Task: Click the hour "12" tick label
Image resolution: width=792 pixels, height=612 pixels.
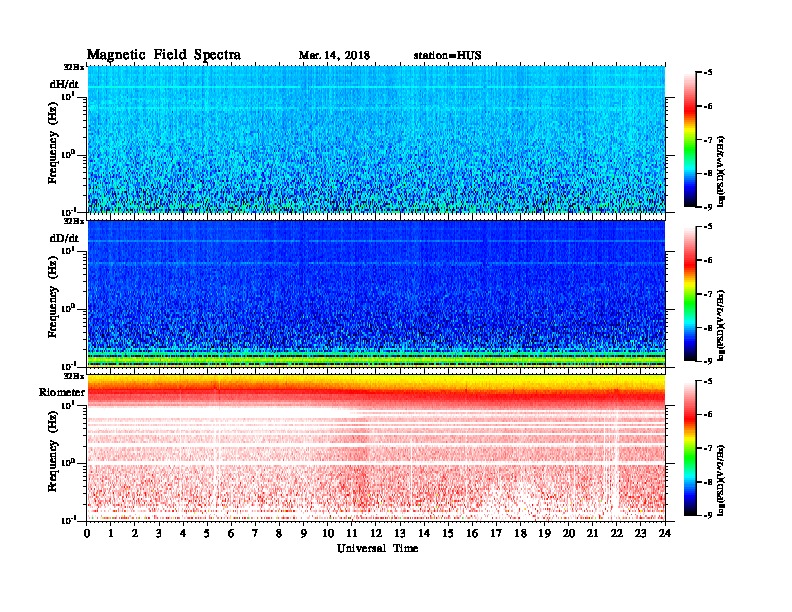Action: click(376, 534)
